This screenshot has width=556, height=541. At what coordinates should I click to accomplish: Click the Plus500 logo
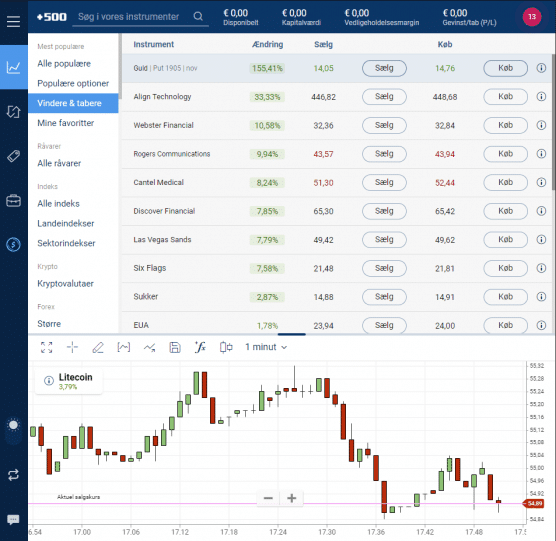tap(52, 17)
